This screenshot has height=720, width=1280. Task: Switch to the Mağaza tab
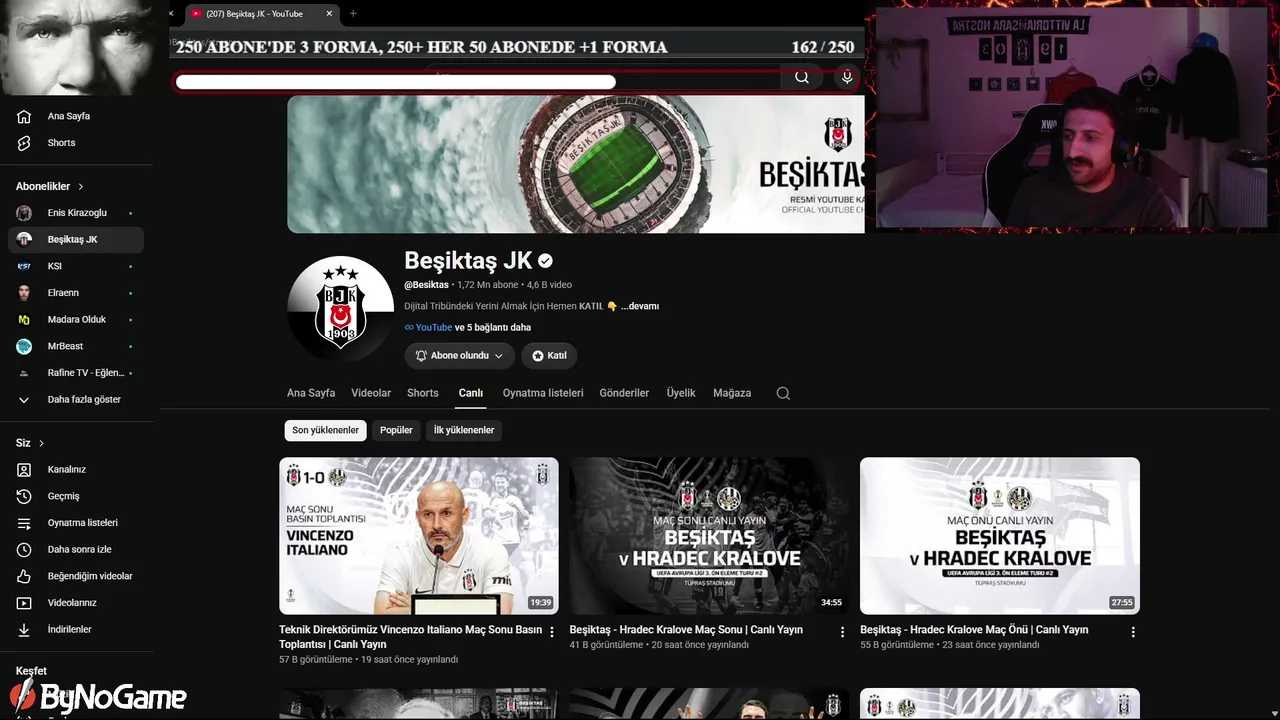(732, 393)
